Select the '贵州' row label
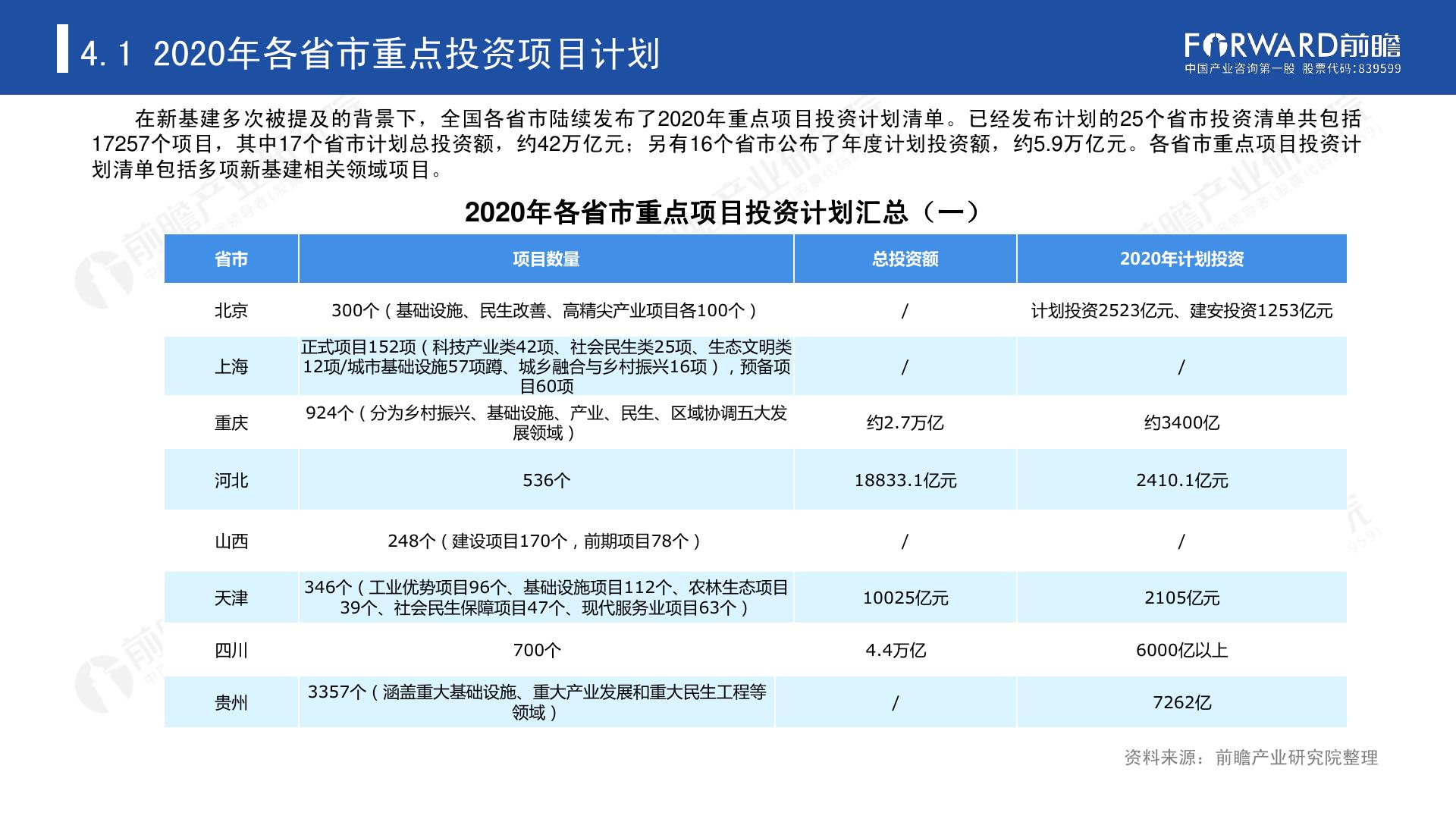Viewport: 1456px width, 819px height. tap(231, 703)
